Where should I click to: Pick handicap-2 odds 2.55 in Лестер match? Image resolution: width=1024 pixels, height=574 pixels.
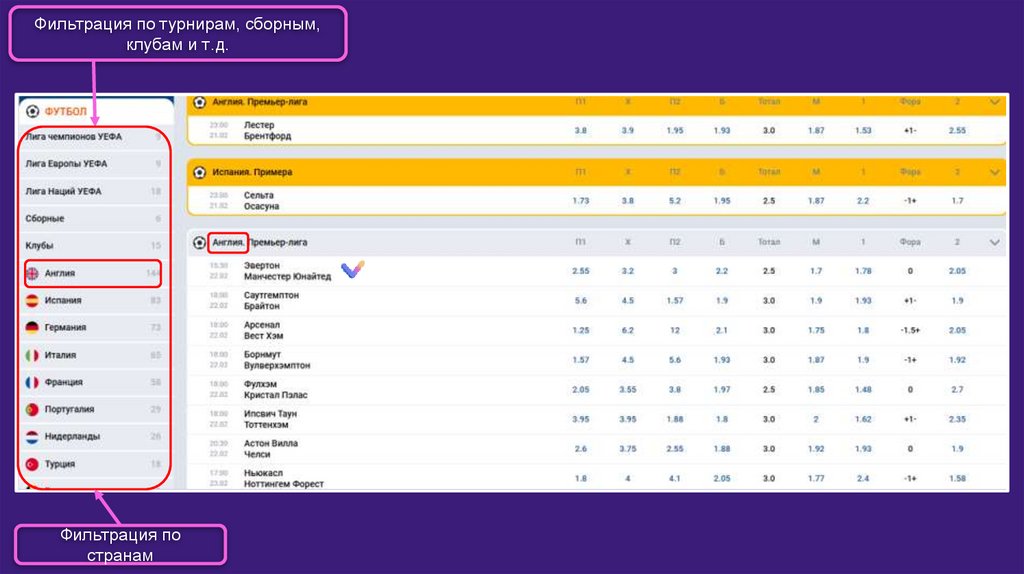[x=957, y=131]
